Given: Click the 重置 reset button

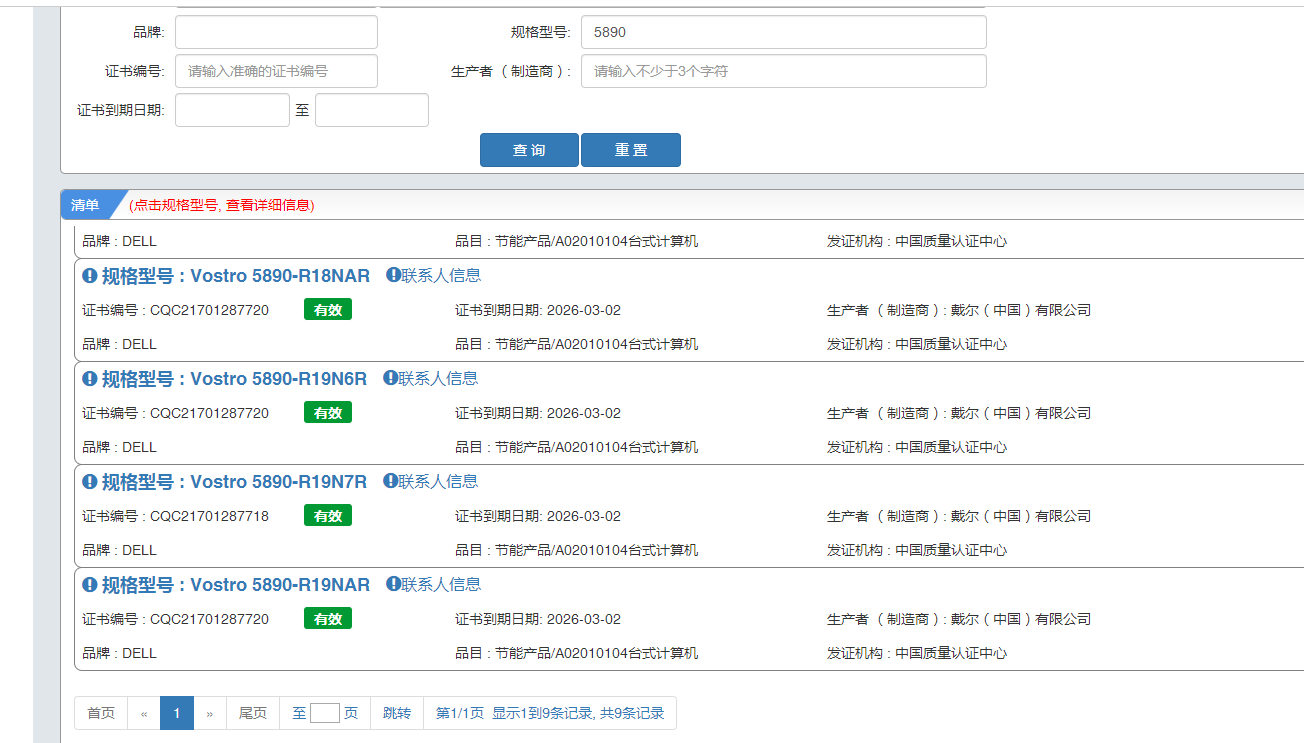Looking at the screenshot, I should point(631,150).
